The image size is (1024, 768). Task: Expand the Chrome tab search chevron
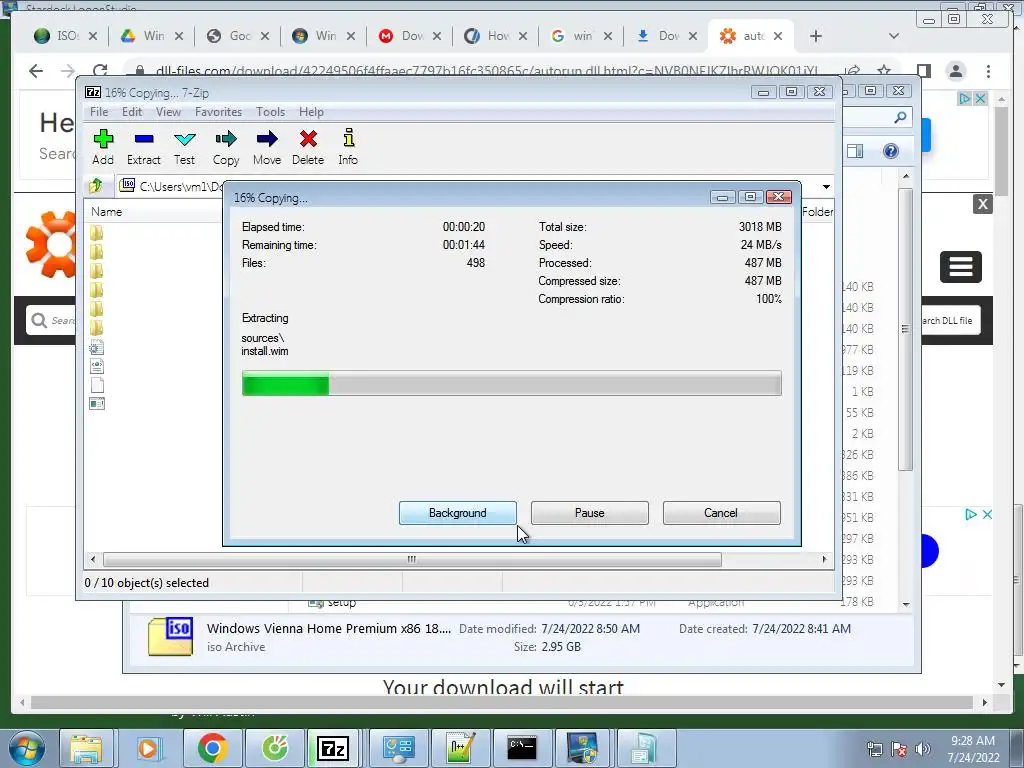tap(894, 36)
